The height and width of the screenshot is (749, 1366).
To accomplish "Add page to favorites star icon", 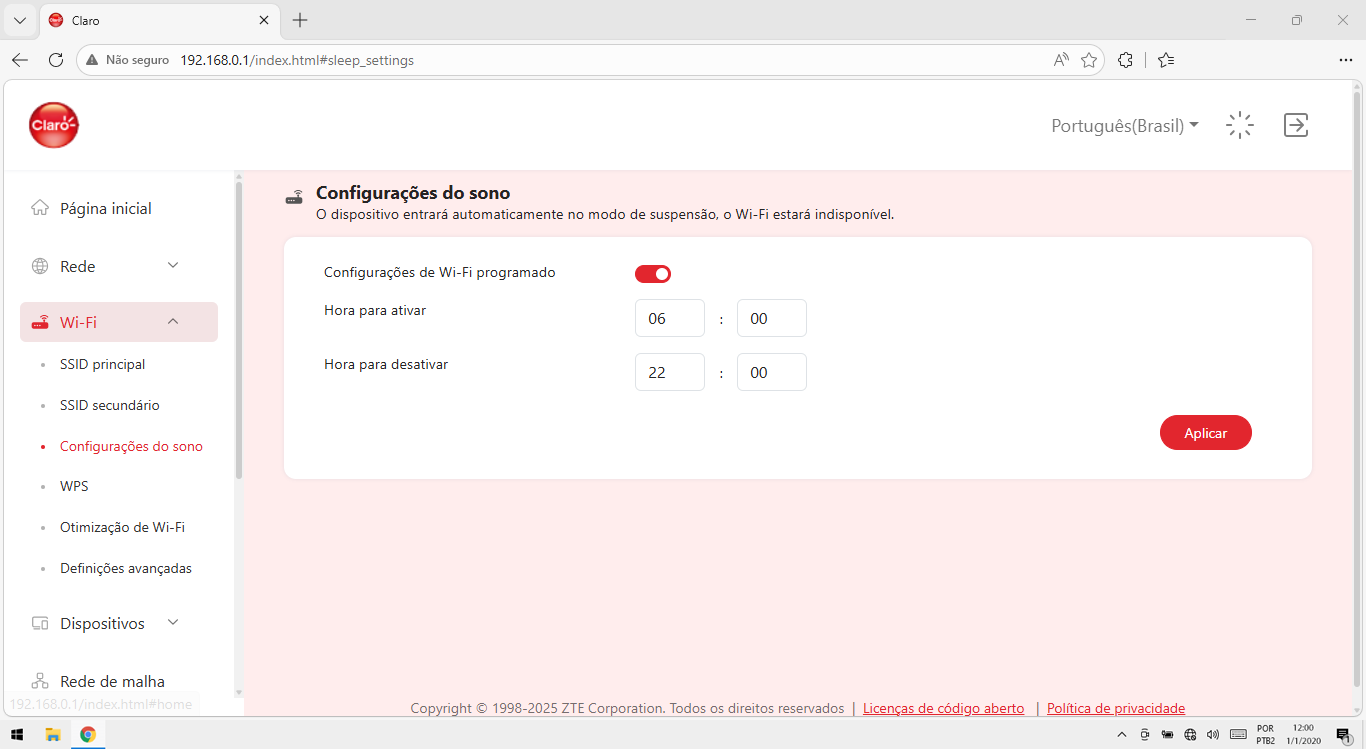I will 1089,60.
